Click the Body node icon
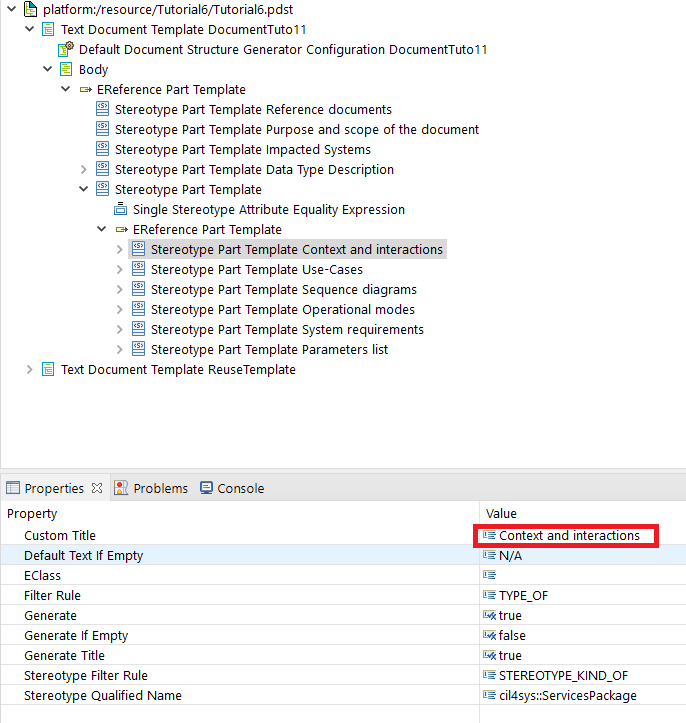The height and width of the screenshot is (723, 686). pyautogui.click(x=66, y=70)
